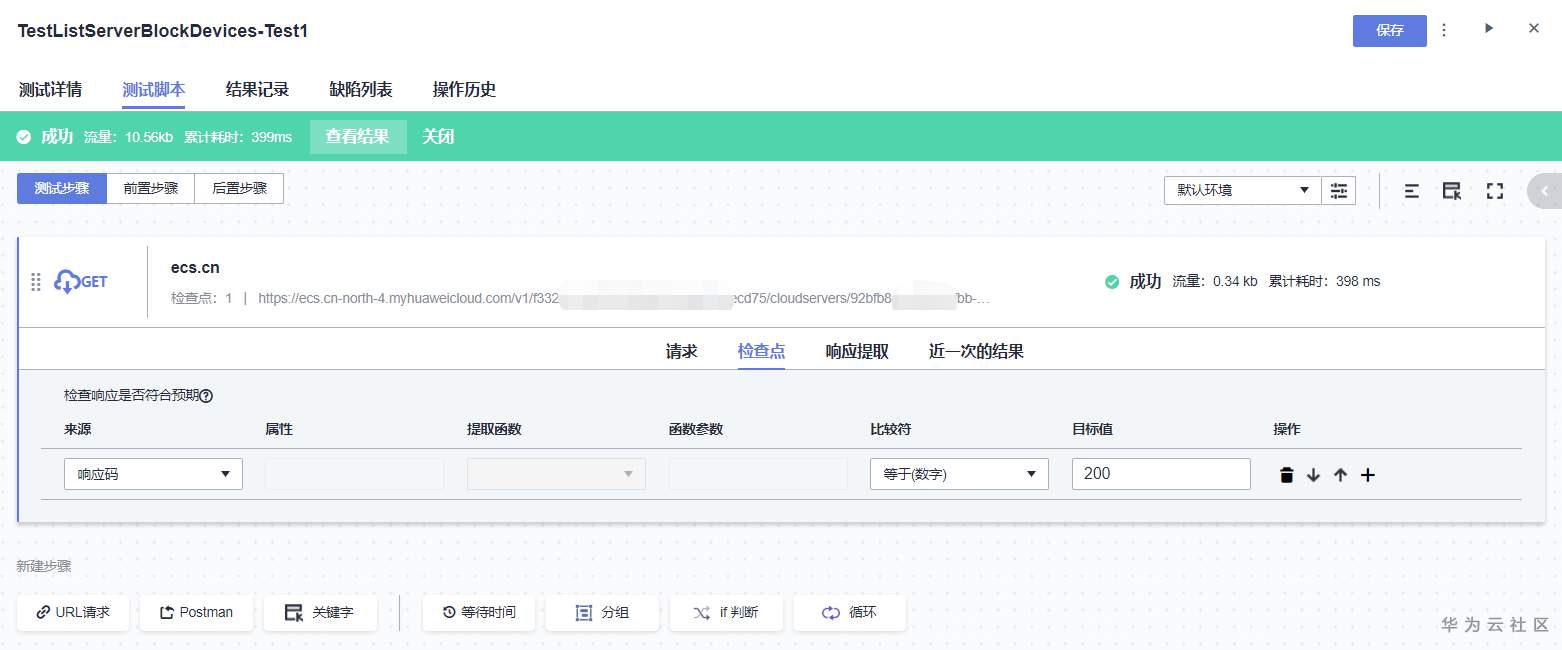Add an if 判断 step

pos(726,612)
